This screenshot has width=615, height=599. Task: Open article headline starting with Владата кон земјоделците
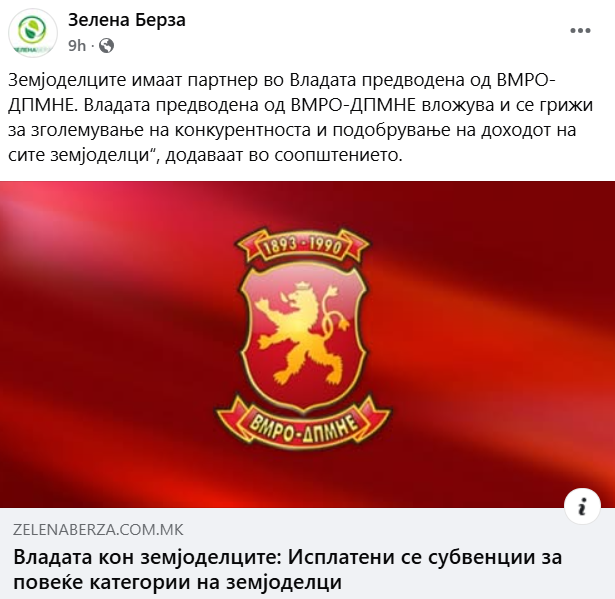(x=287, y=570)
